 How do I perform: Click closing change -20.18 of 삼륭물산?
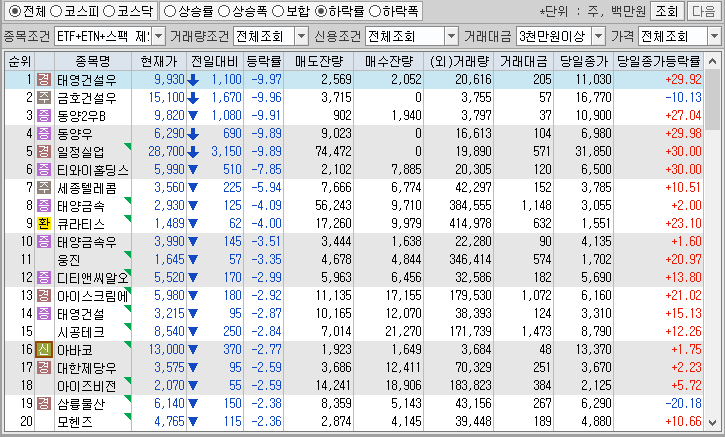coord(683,404)
